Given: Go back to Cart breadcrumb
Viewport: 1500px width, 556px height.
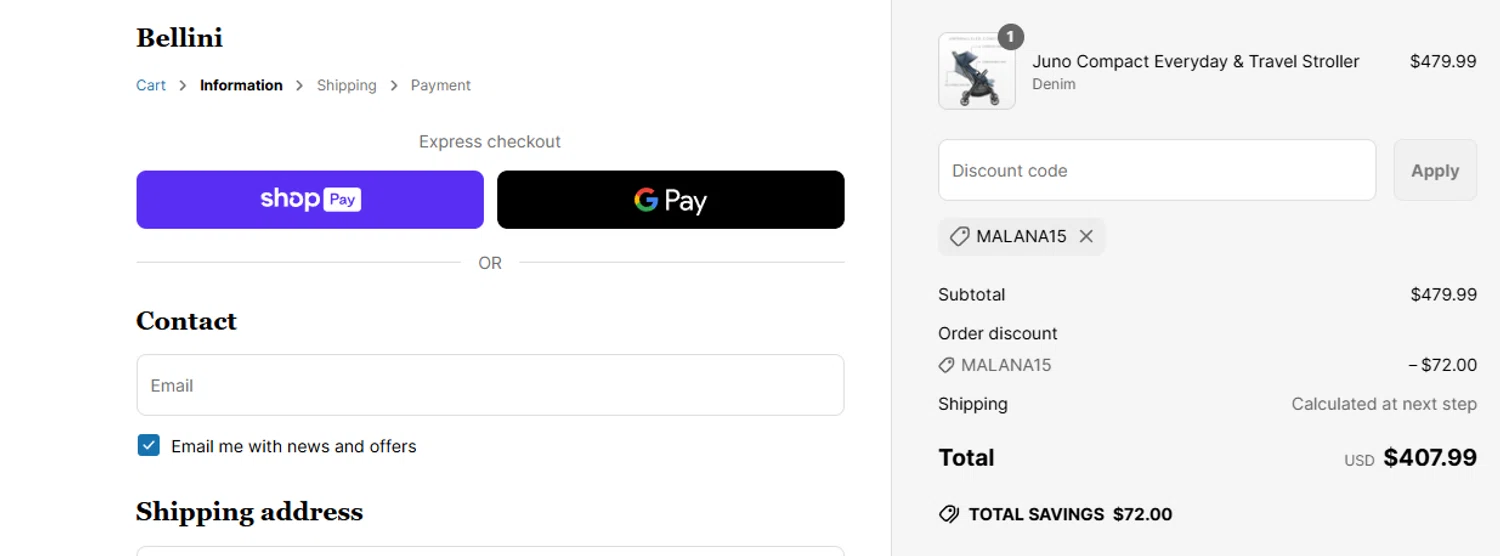Looking at the screenshot, I should (x=151, y=86).
